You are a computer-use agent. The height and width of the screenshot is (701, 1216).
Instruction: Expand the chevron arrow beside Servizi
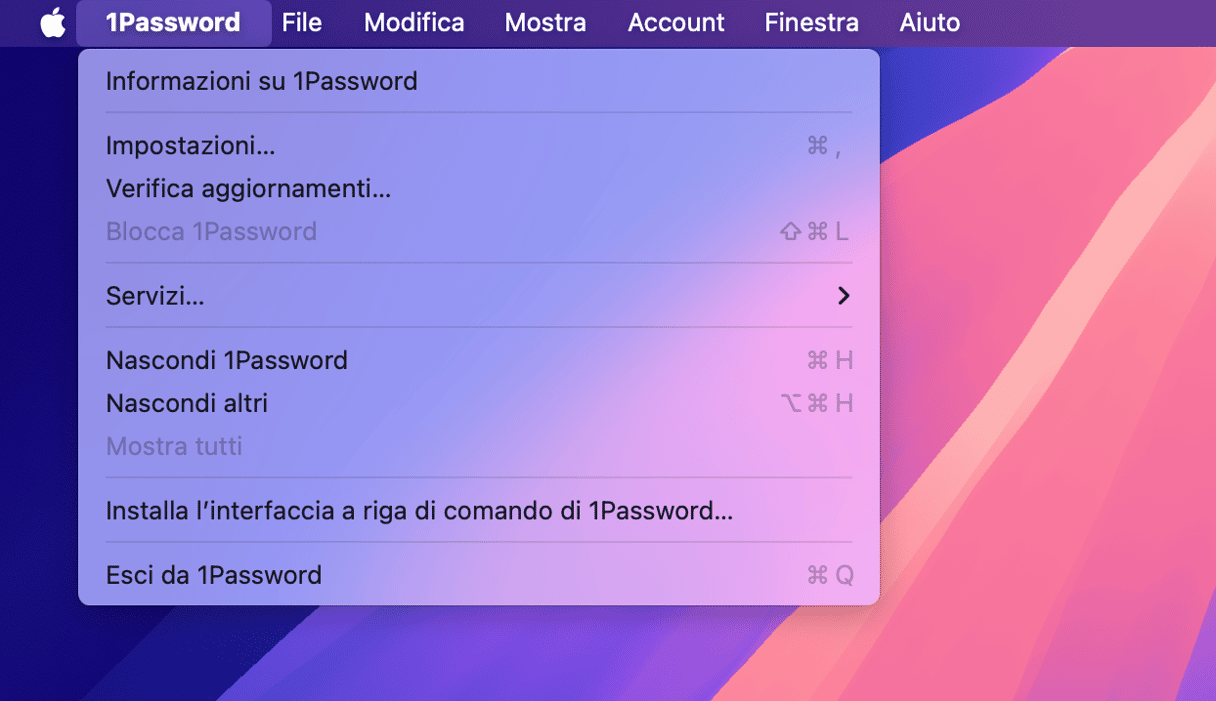[843, 296]
